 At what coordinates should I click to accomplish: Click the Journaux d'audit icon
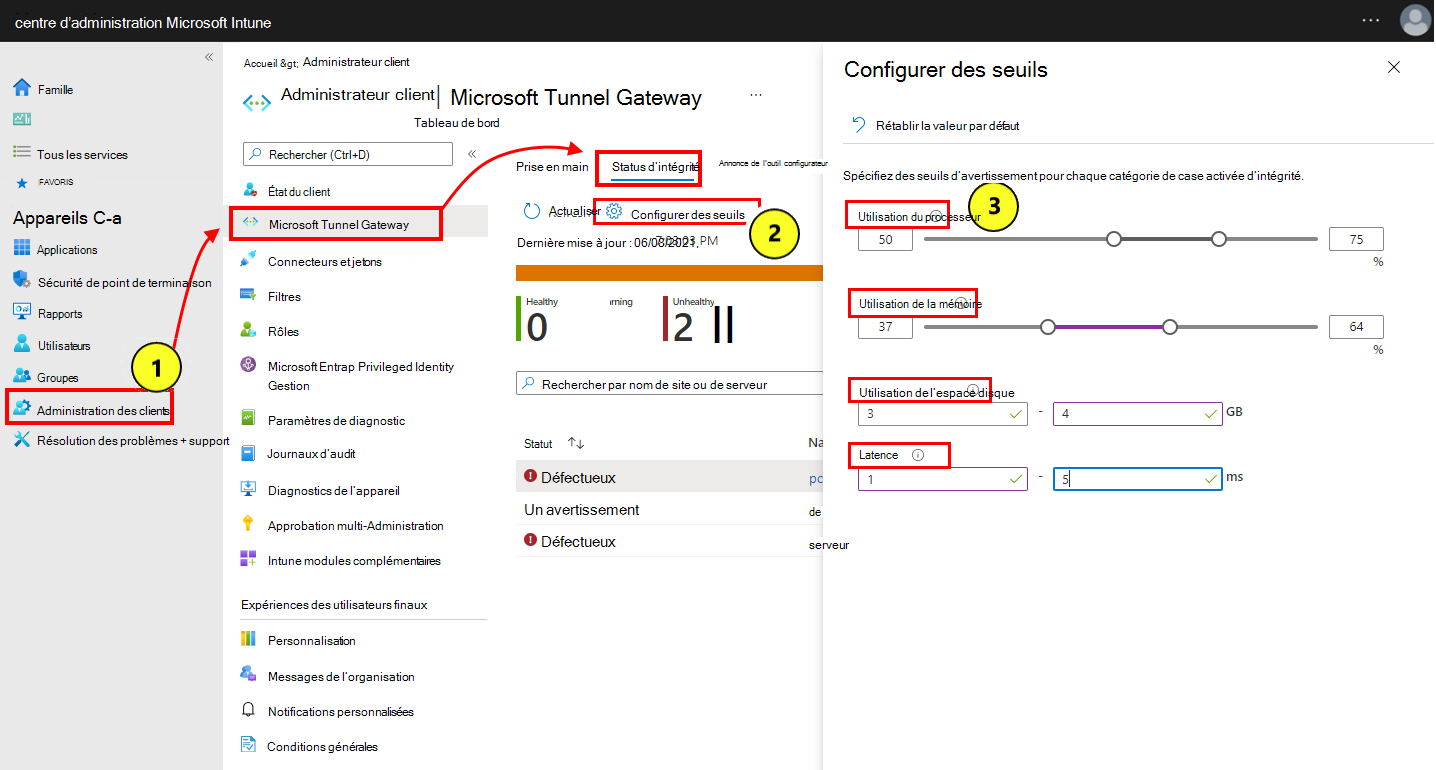point(249,453)
